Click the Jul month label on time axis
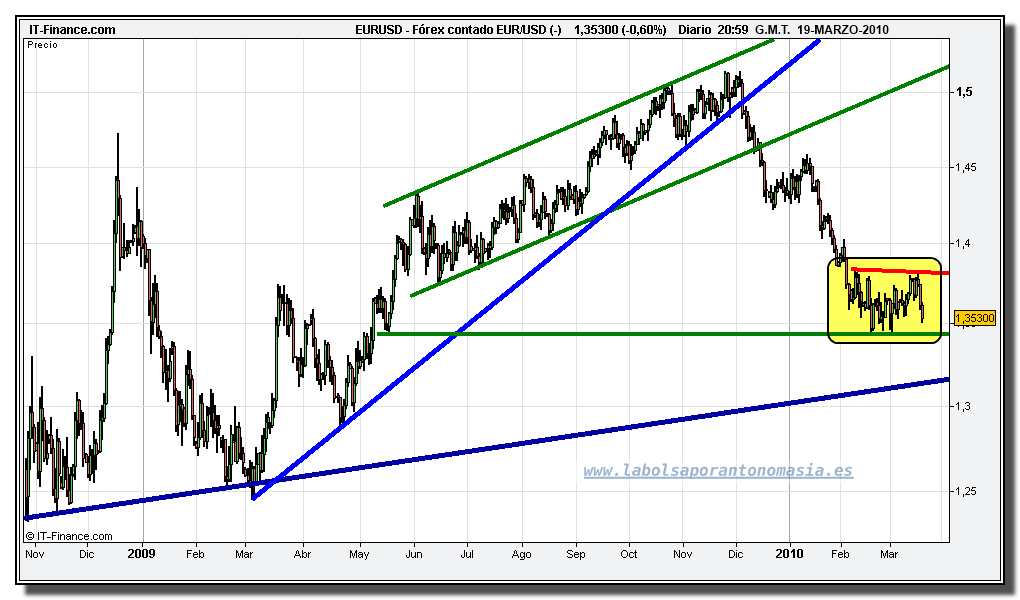 click(466, 554)
